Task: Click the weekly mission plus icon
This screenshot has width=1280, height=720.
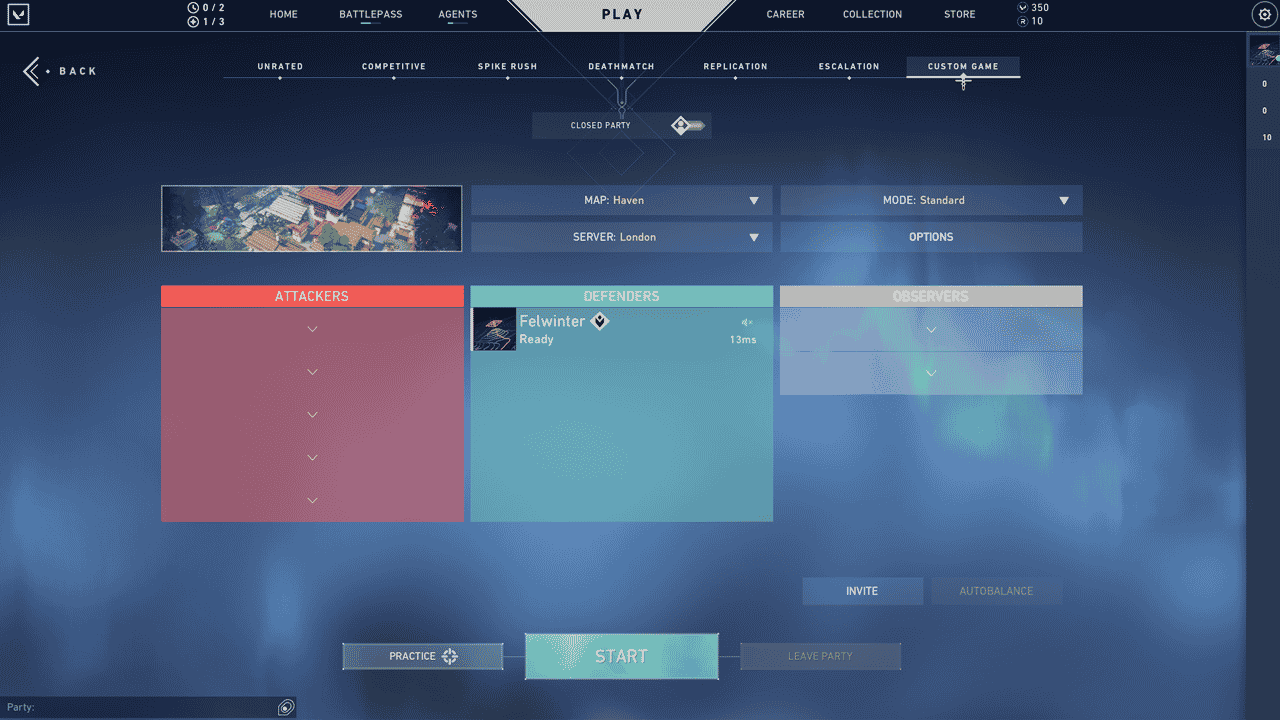Action: (193, 22)
